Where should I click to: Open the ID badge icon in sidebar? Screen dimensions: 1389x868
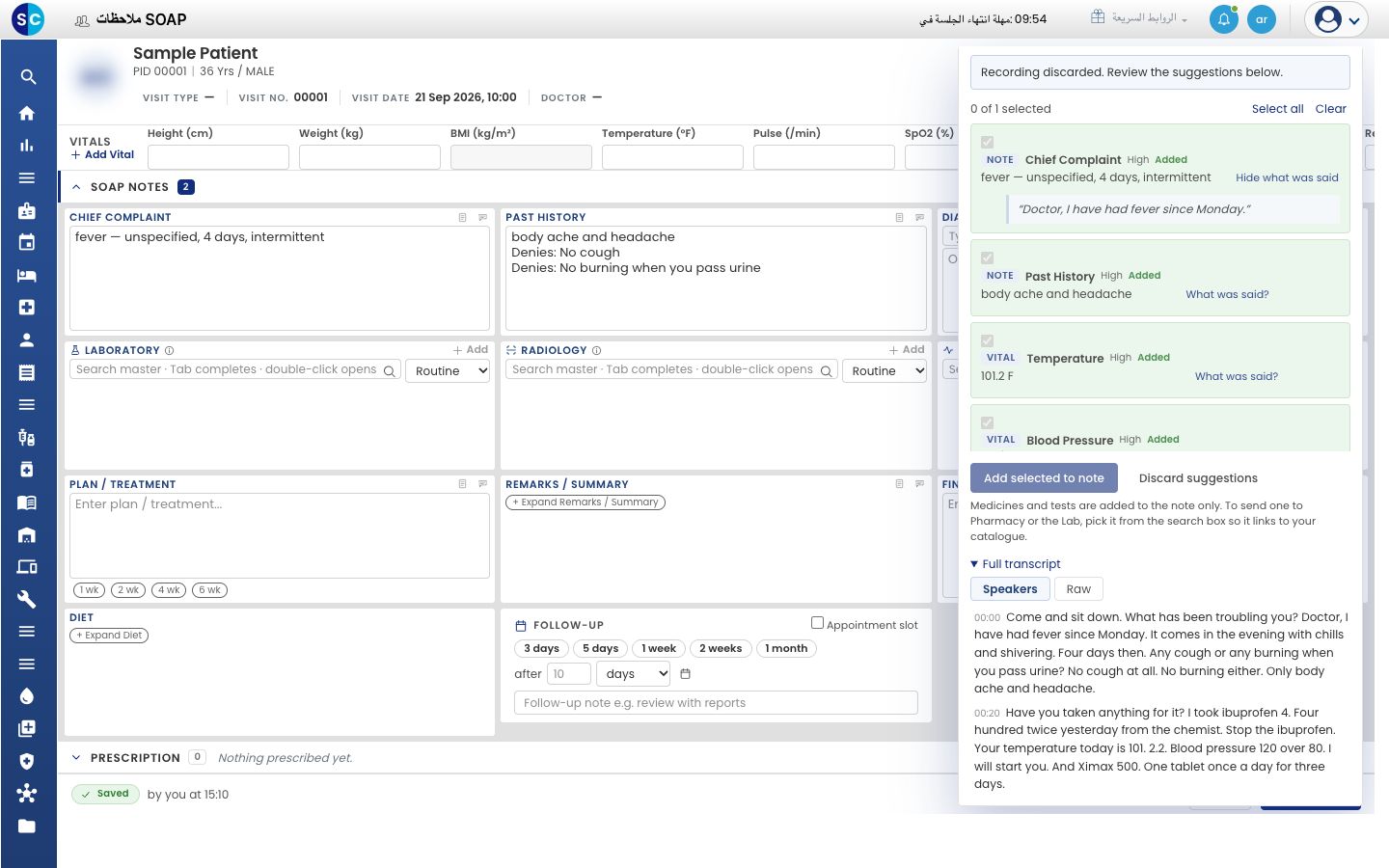pyautogui.click(x=27, y=210)
